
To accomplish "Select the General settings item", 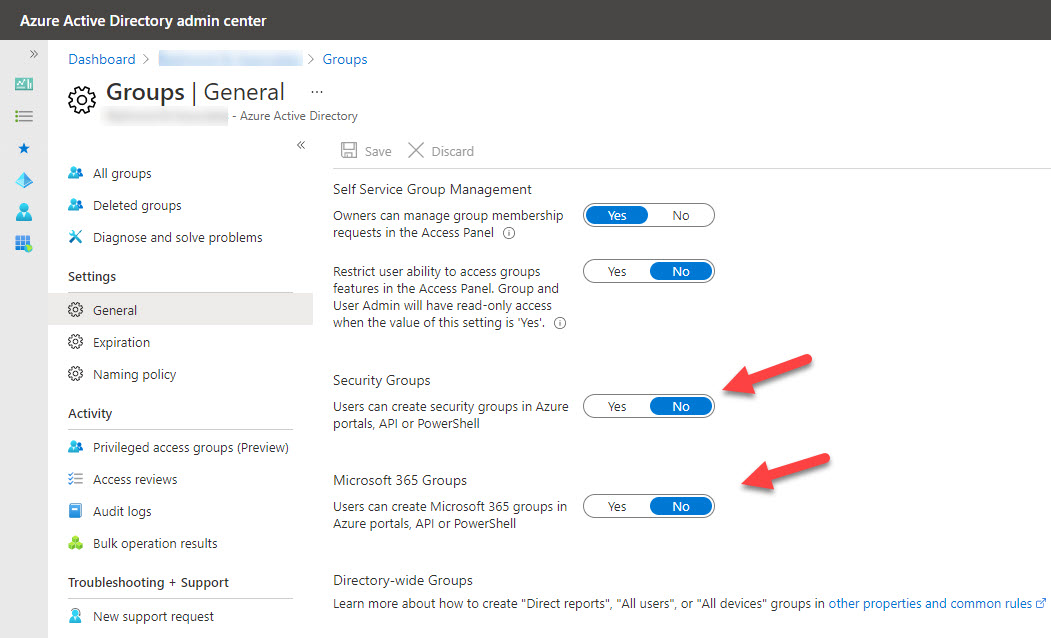I will [x=180, y=310].
